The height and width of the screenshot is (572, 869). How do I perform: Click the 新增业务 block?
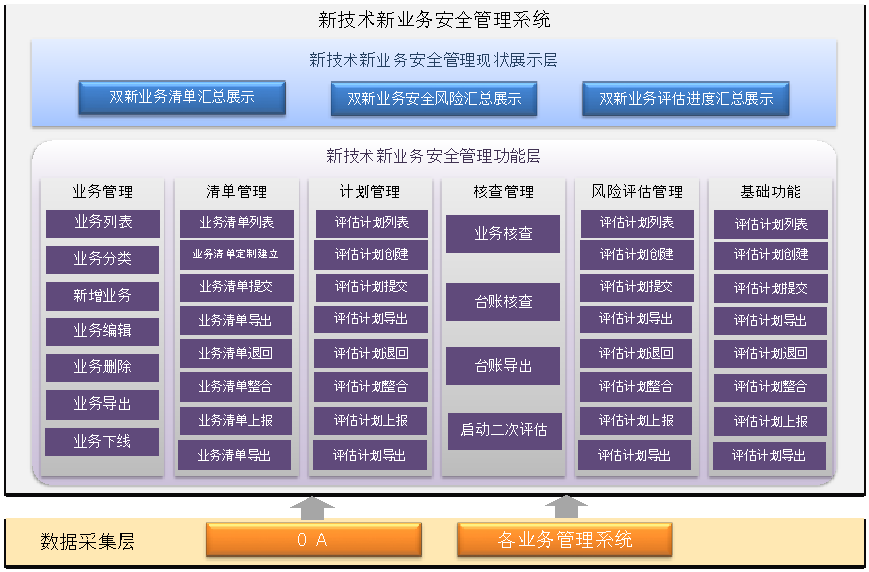coord(103,295)
